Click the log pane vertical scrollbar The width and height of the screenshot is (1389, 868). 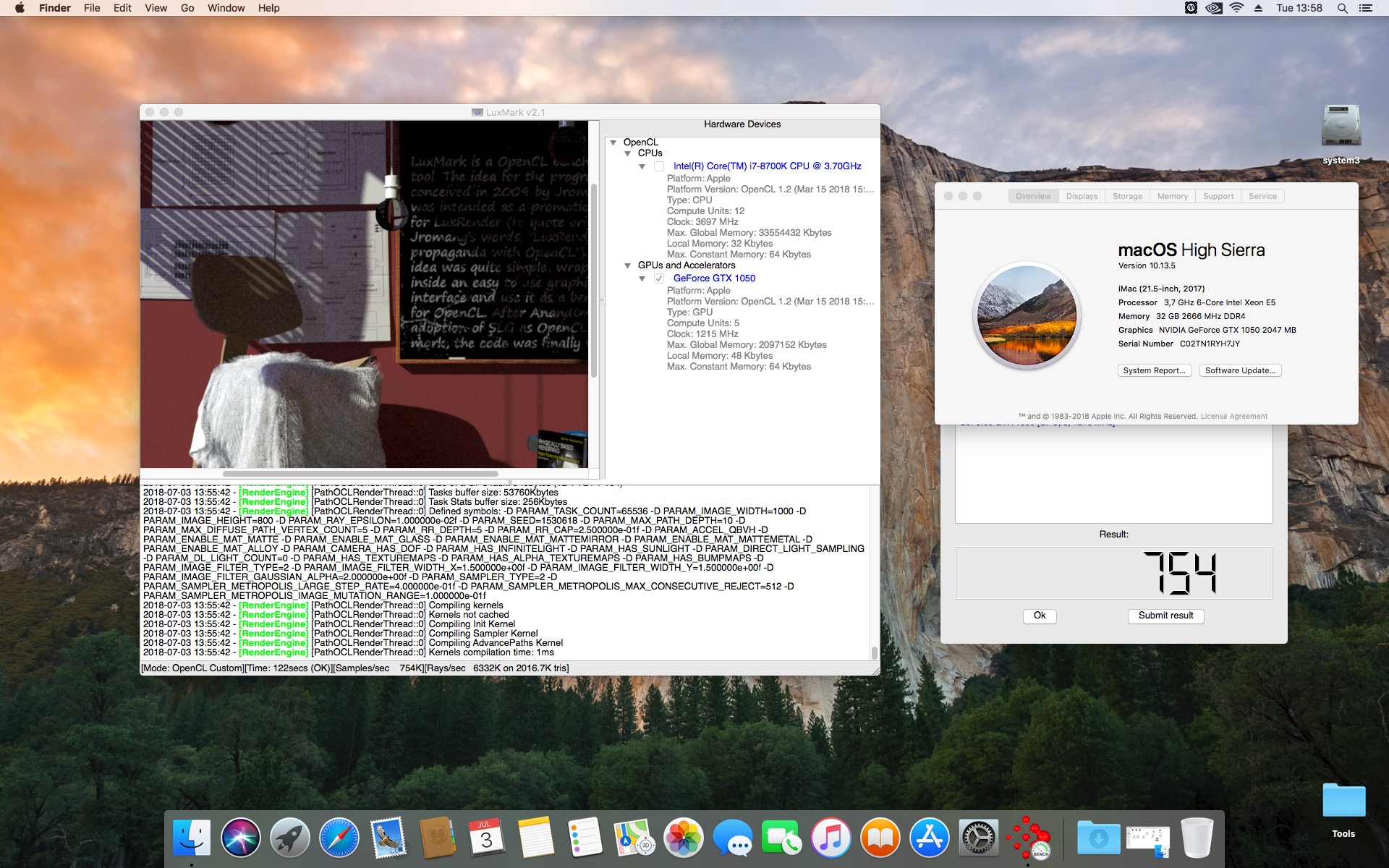[x=874, y=652]
